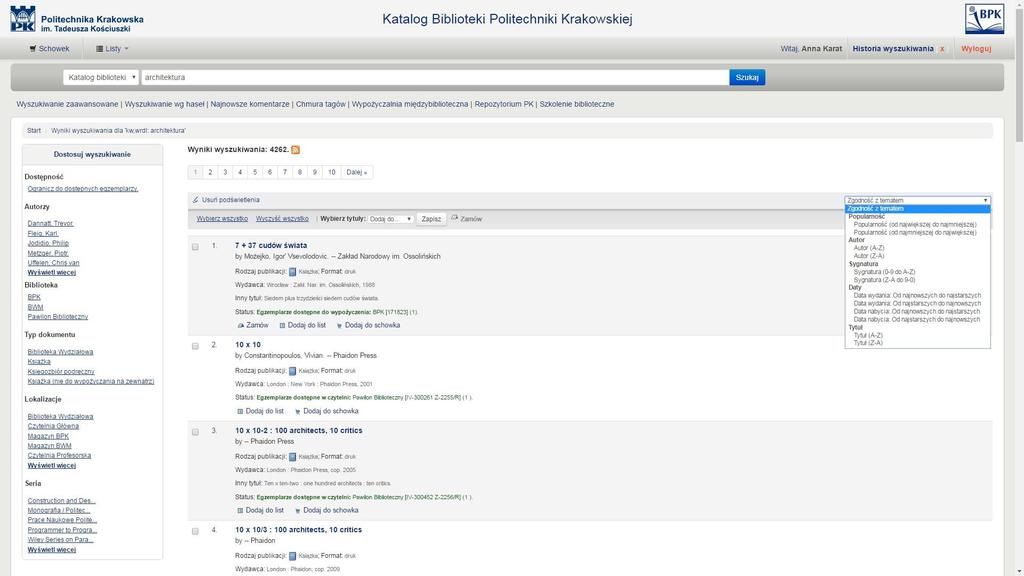
Task: Open the RSS feed icon for the results
Action: 295,150
